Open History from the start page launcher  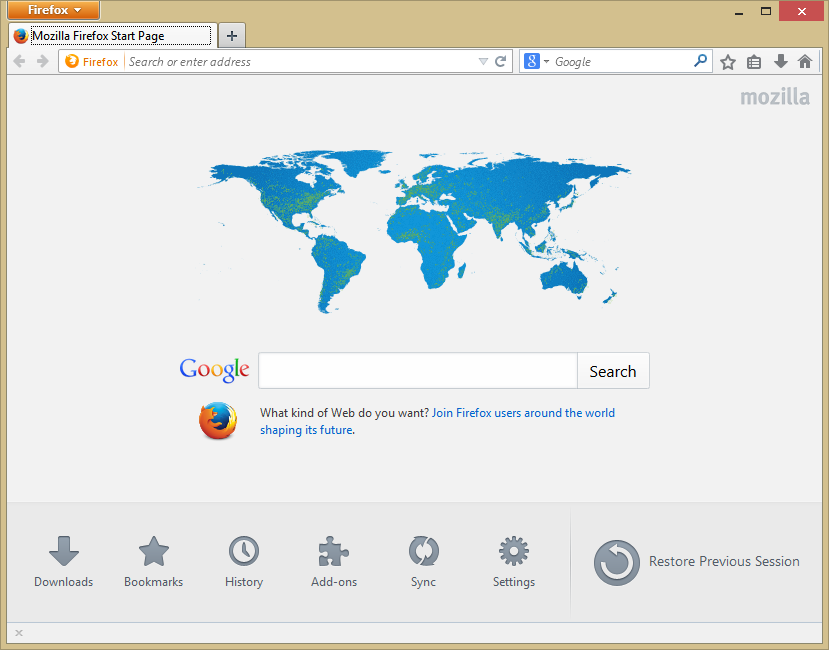tap(244, 562)
